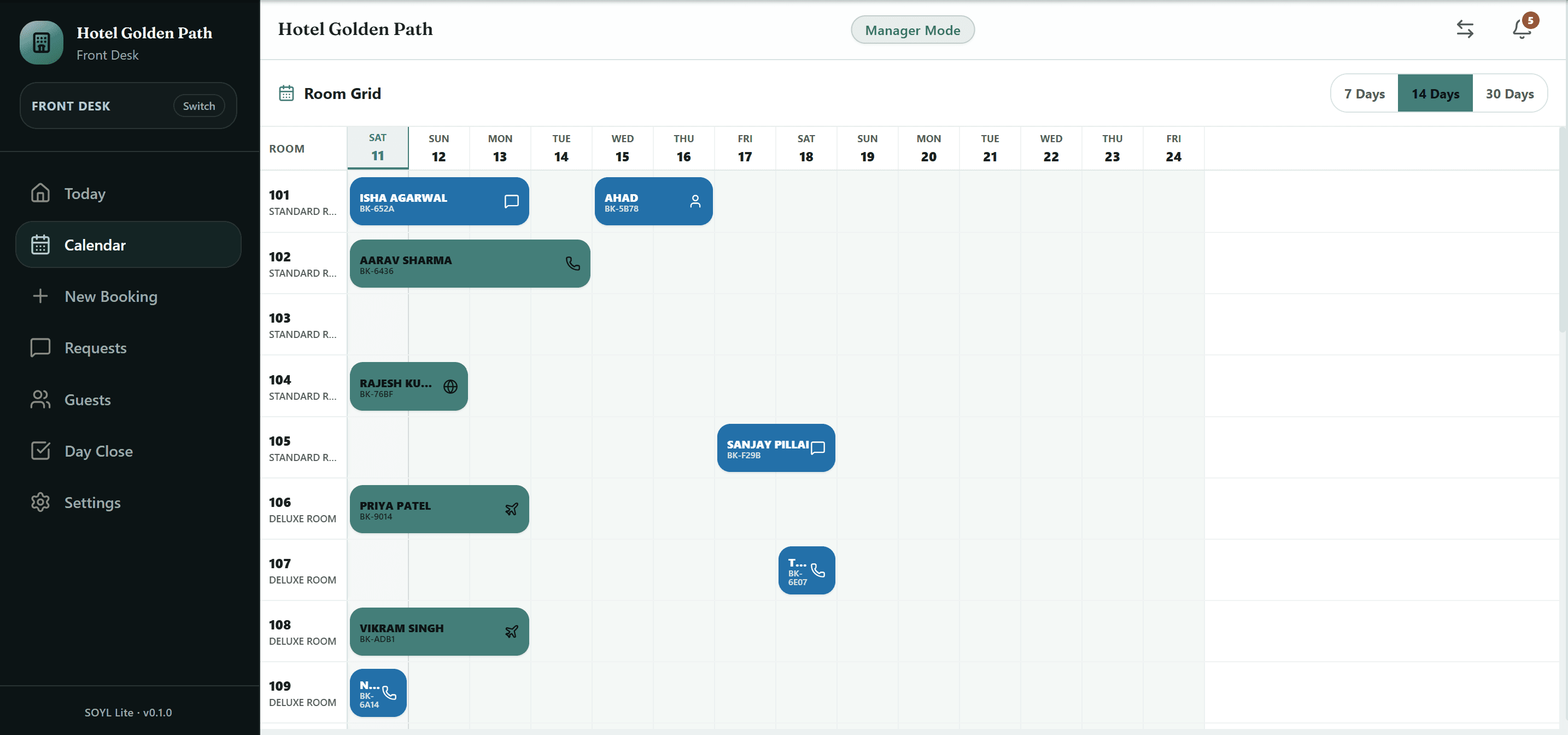
Task: Click the phone icon on Aarav Sharma booking
Action: 573,263
